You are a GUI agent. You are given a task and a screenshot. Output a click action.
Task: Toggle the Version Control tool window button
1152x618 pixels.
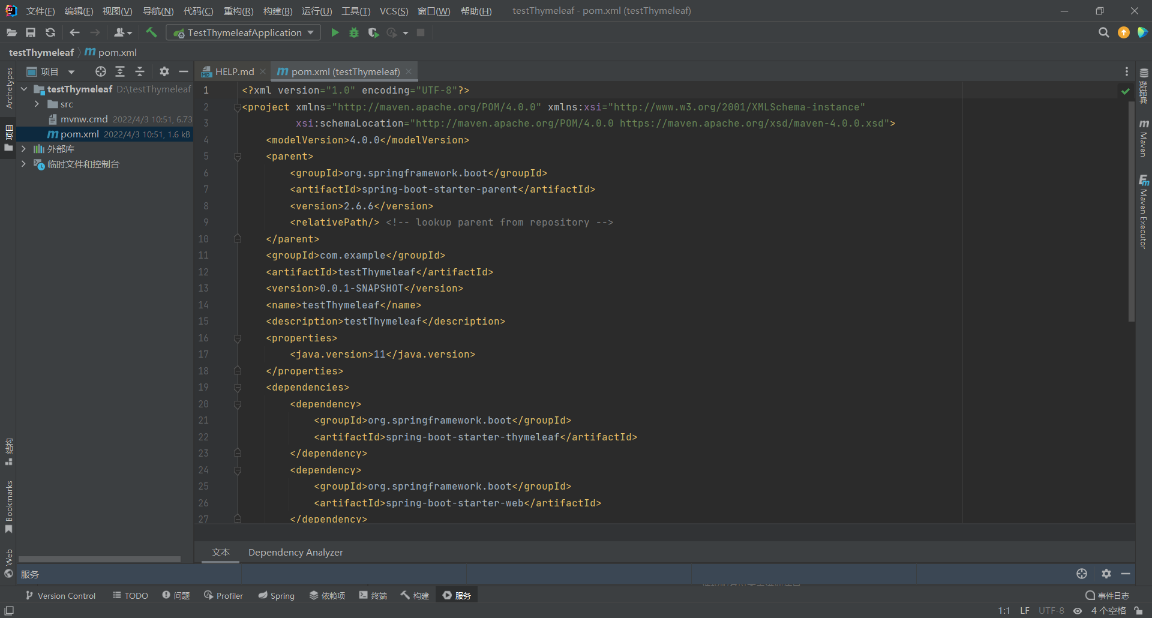pyautogui.click(x=60, y=595)
